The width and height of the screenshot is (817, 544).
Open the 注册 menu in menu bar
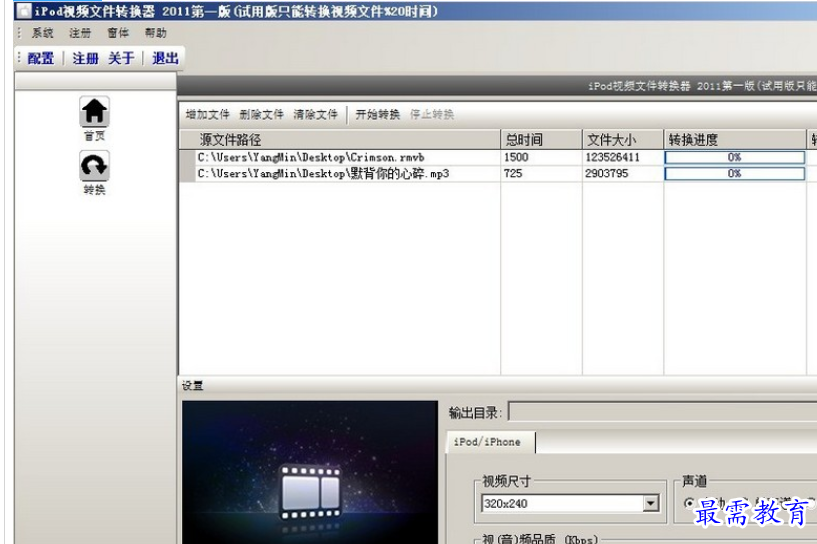pos(80,33)
